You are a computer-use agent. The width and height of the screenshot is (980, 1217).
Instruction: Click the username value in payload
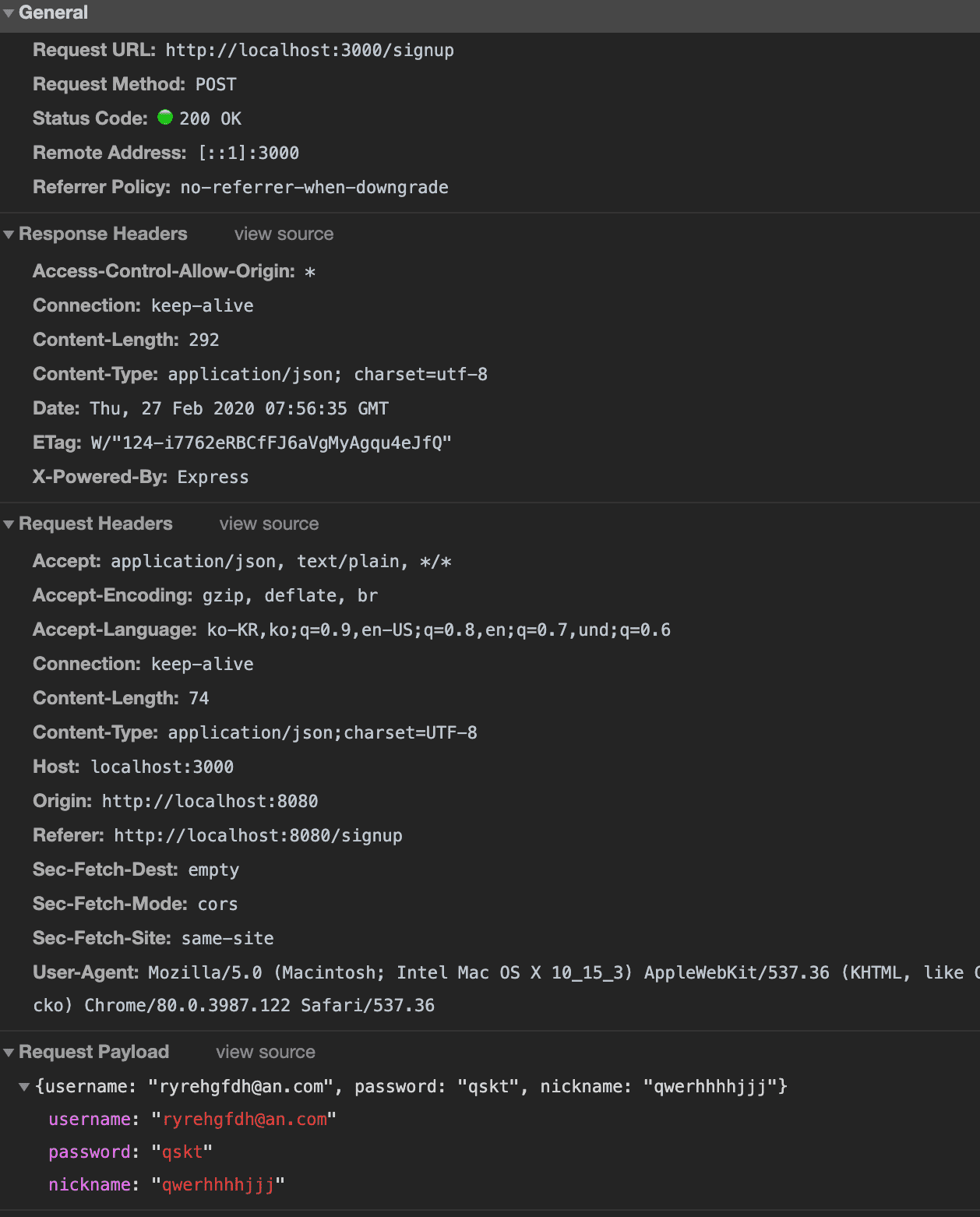point(245,1120)
